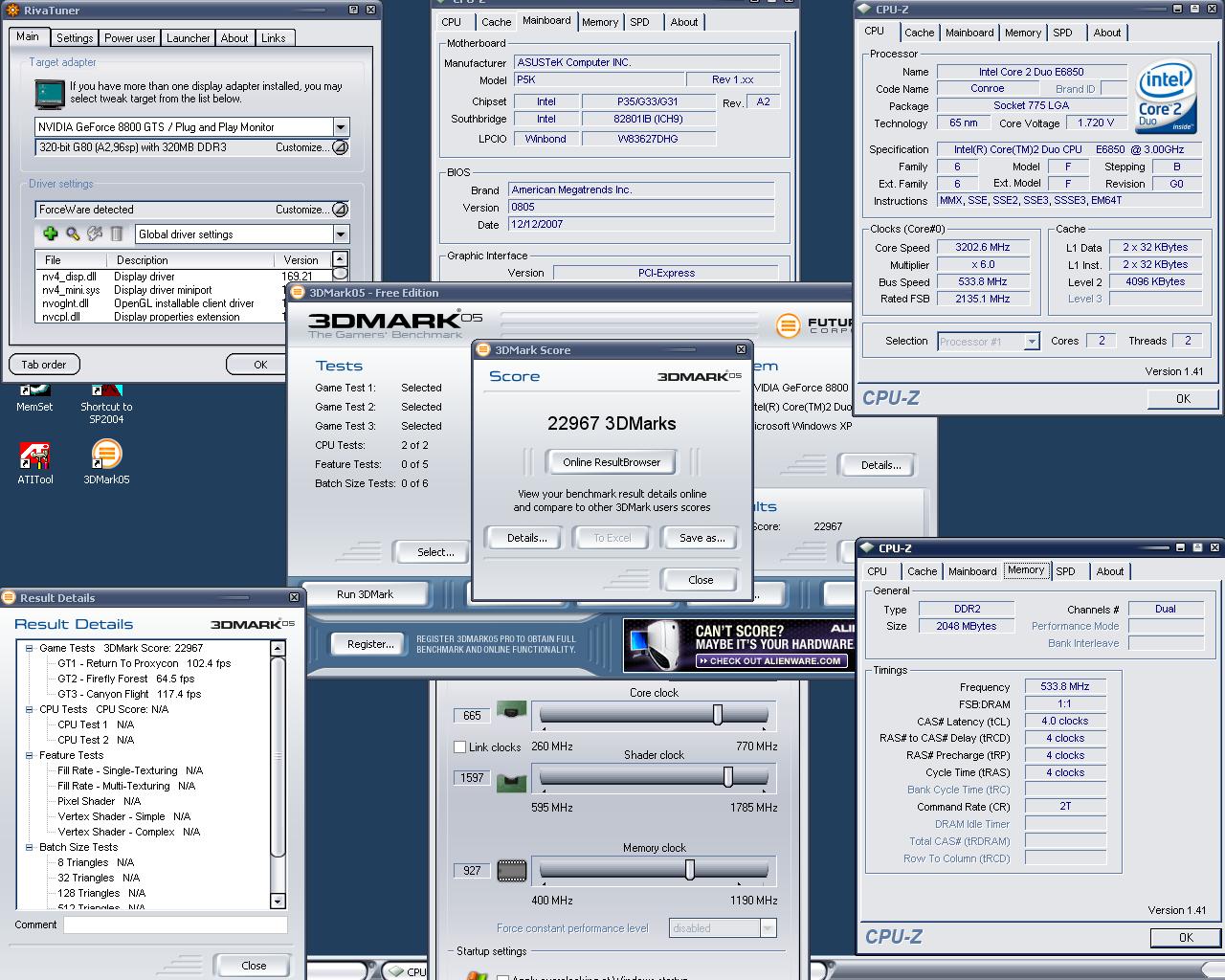Launch the ATITool desktop icon

tap(34, 463)
